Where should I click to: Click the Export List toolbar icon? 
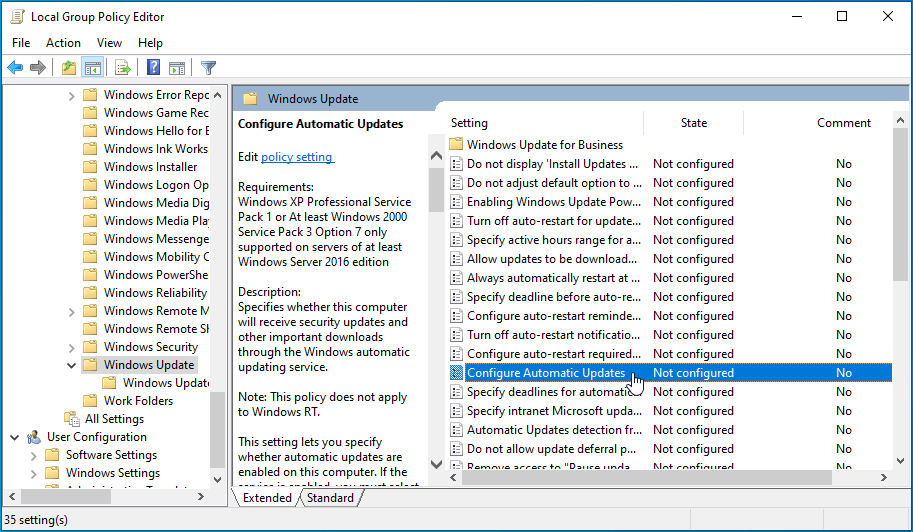[x=123, y=68]
